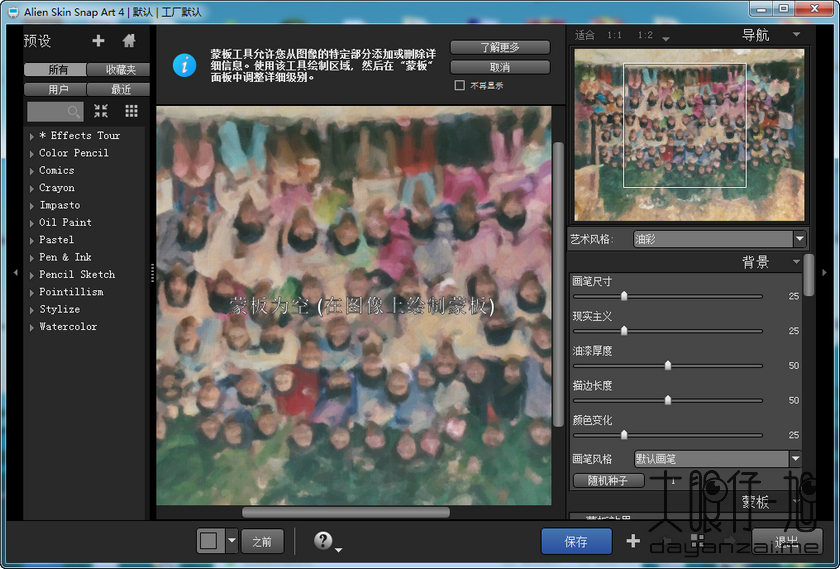Expand the Impasto preset group
This screenshot has width=840, height=569.
[x=32, y=206]
